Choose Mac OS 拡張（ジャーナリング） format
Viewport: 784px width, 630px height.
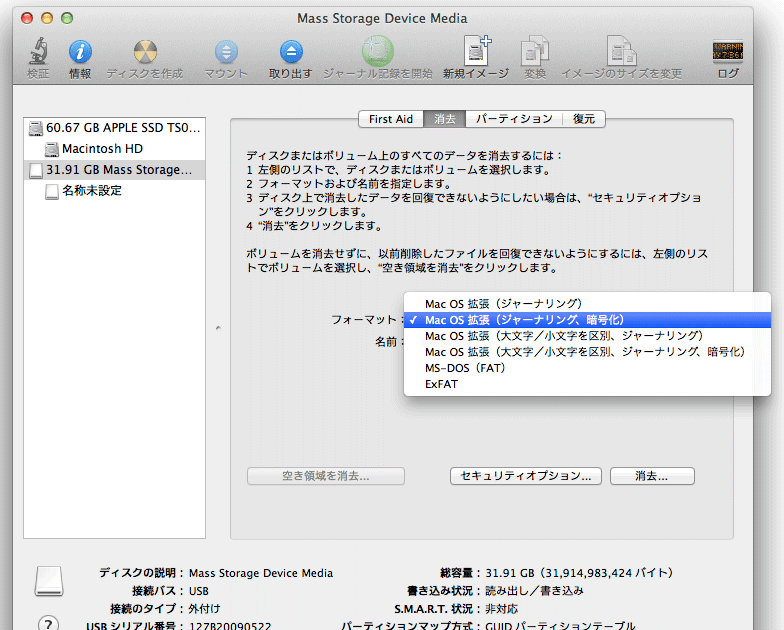click(x=587, y=304)
